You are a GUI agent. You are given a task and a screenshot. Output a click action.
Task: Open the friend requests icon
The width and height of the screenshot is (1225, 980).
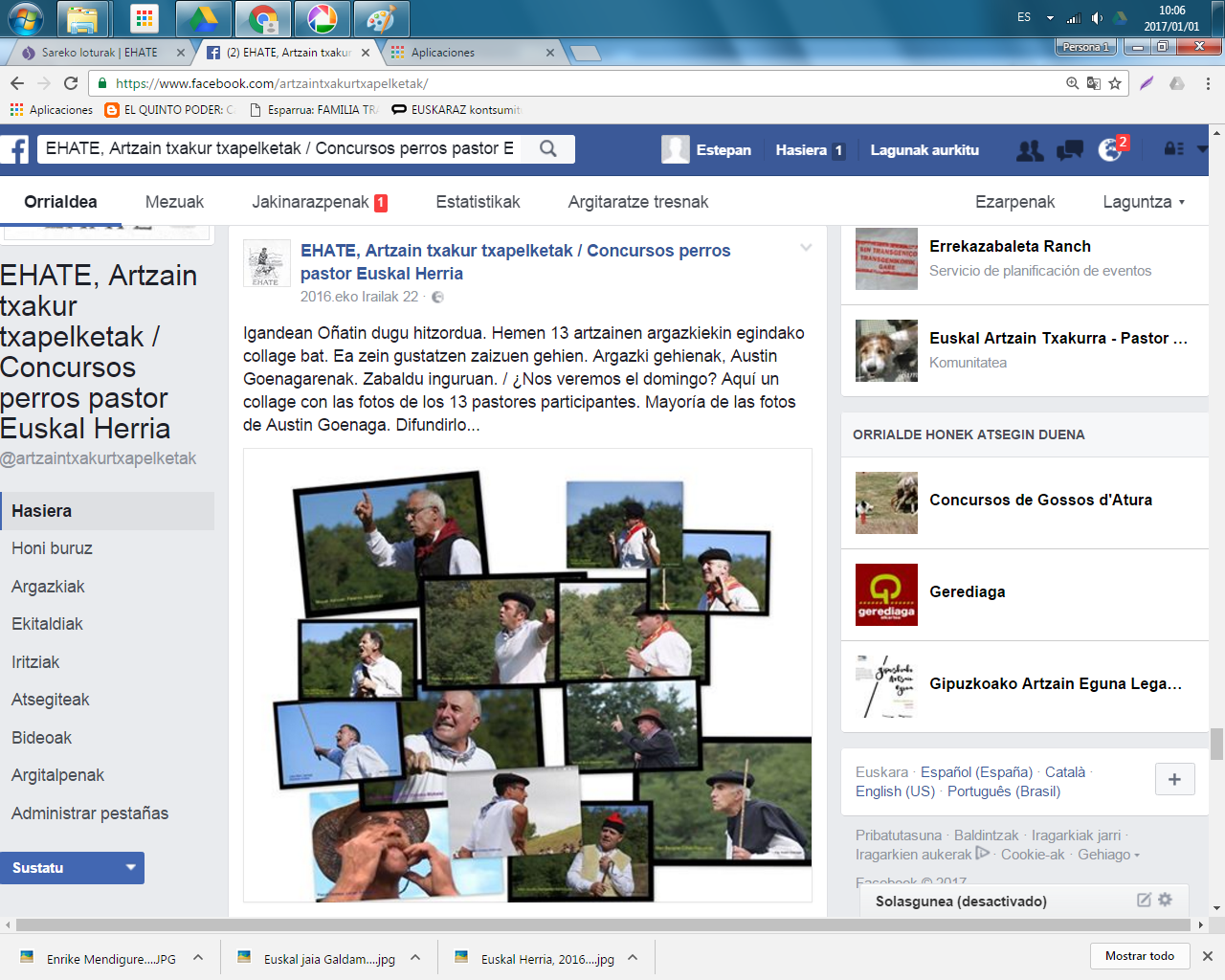1030,150
